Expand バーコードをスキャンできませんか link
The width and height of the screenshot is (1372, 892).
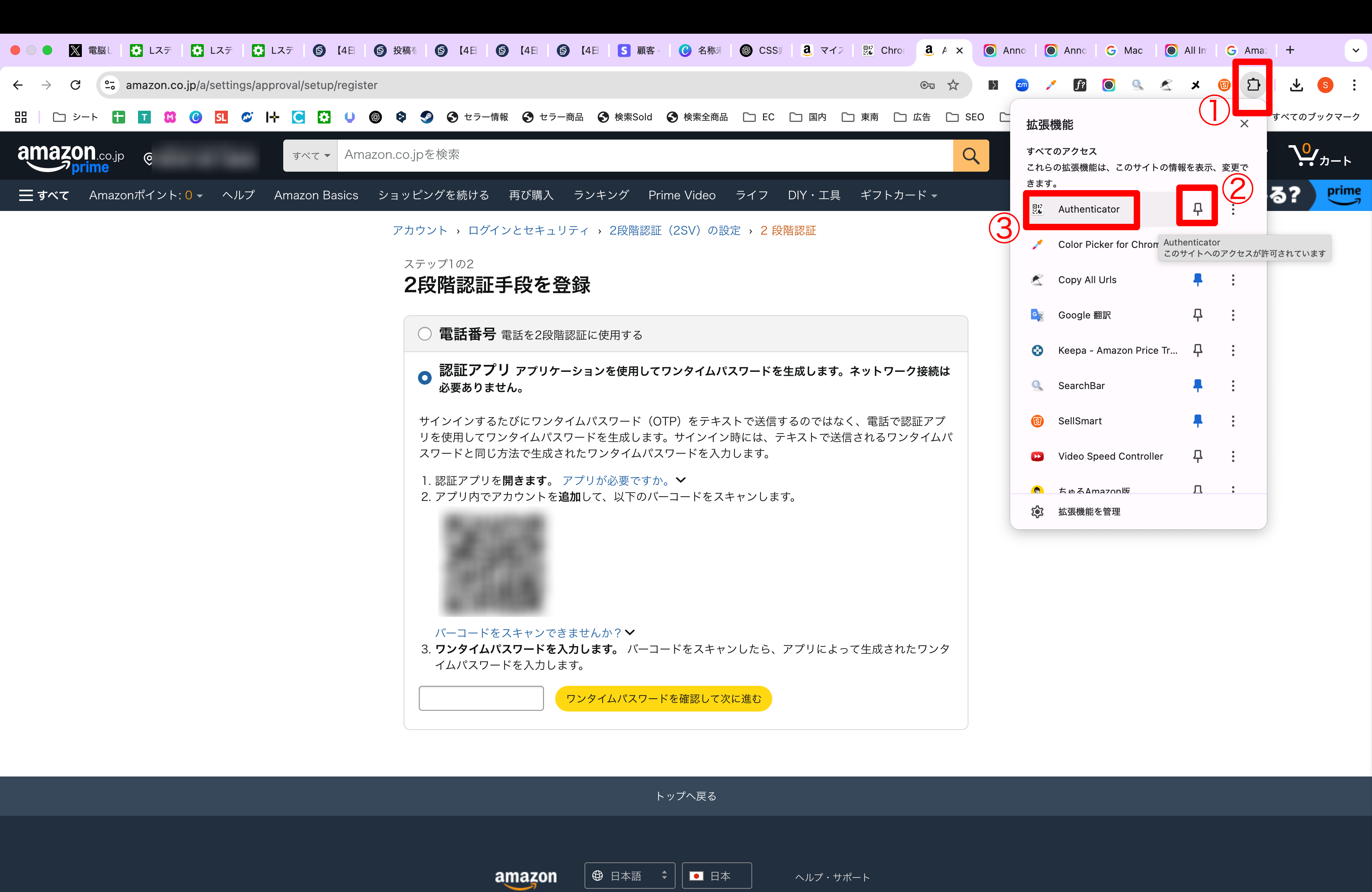(x=535, y=633)
